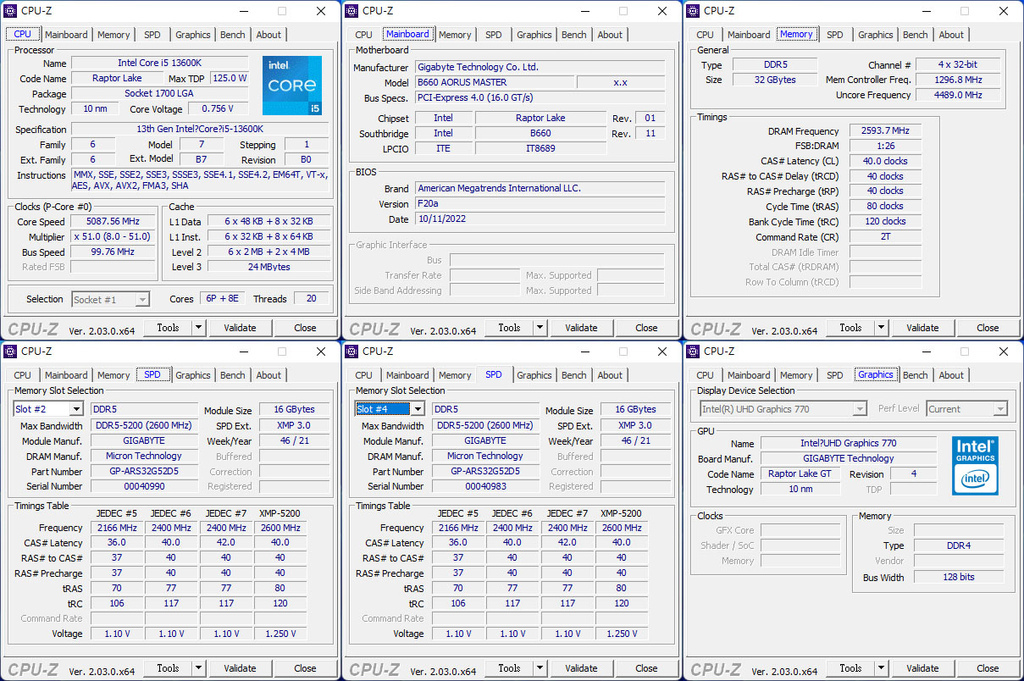Open the Slot #4 memory slot dropdown
This screenshot has width=1024, height=681.
tap(418, 409)
